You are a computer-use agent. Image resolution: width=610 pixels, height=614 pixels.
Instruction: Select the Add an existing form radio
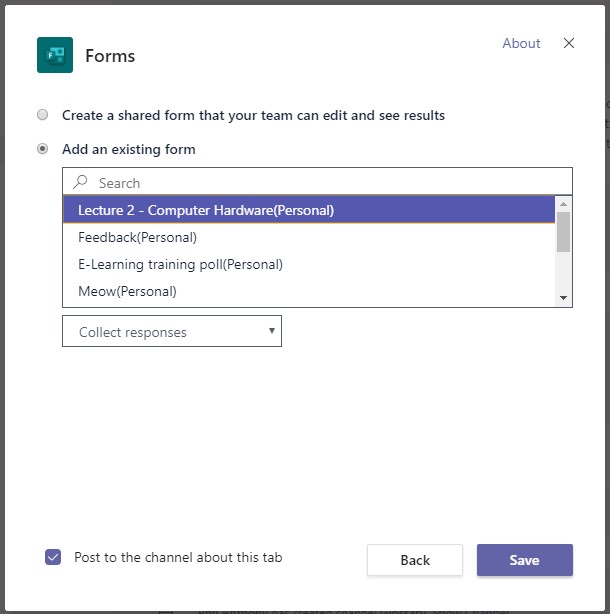(x=43, y=149)
